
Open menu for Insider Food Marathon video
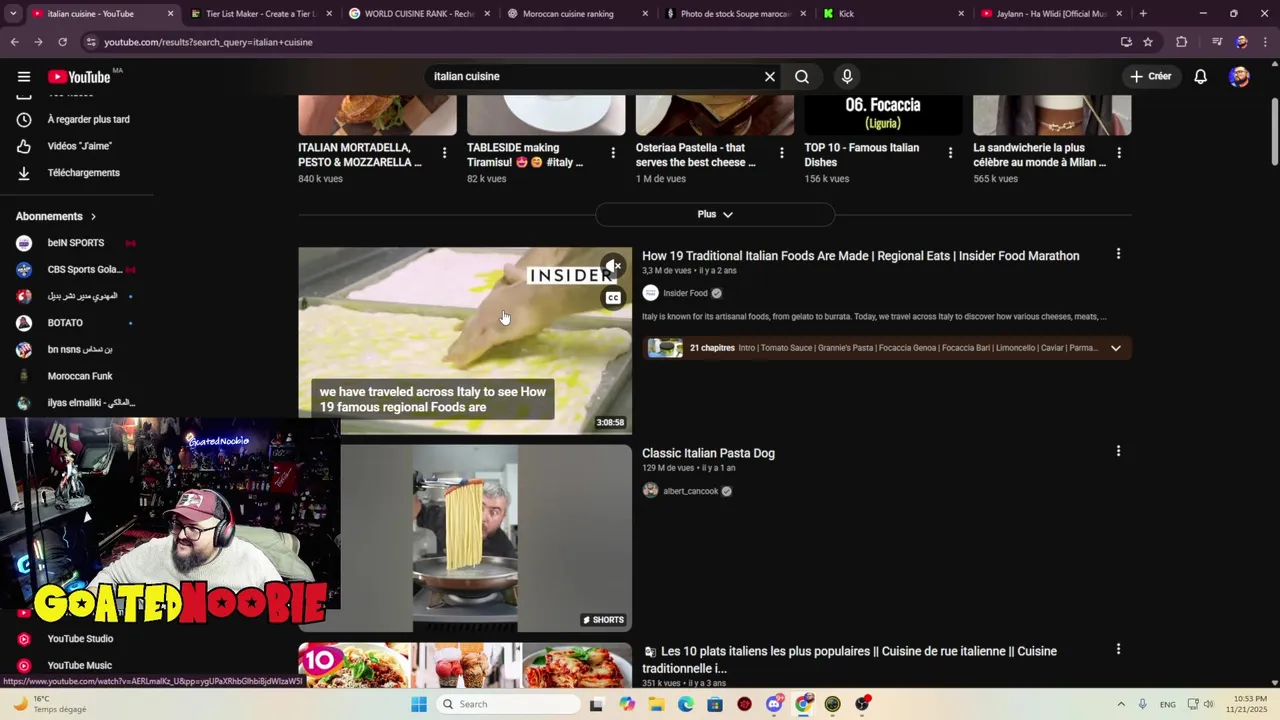1118,254
